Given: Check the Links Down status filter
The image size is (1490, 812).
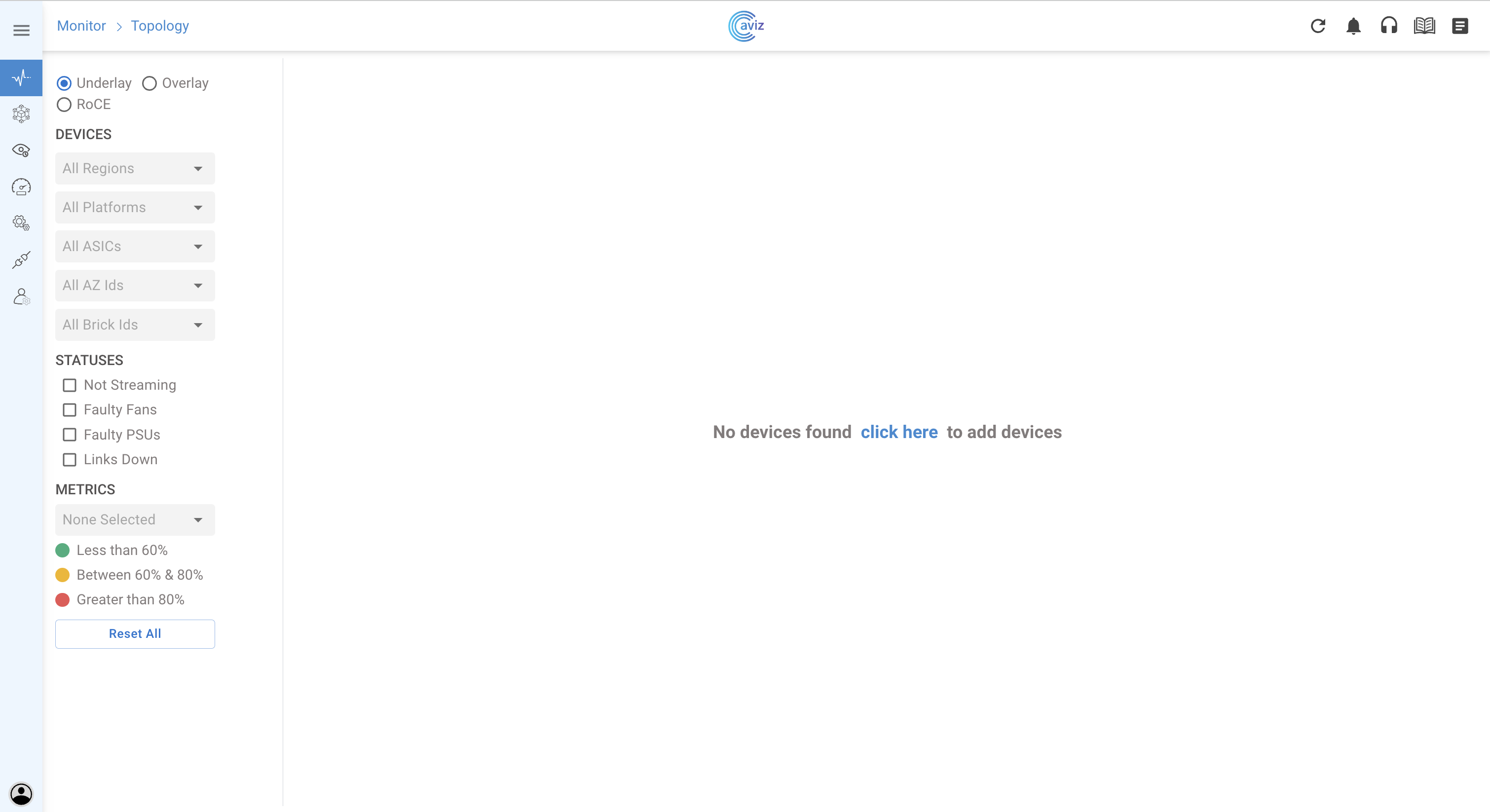Looking at the screenshot, I should 70,460.
